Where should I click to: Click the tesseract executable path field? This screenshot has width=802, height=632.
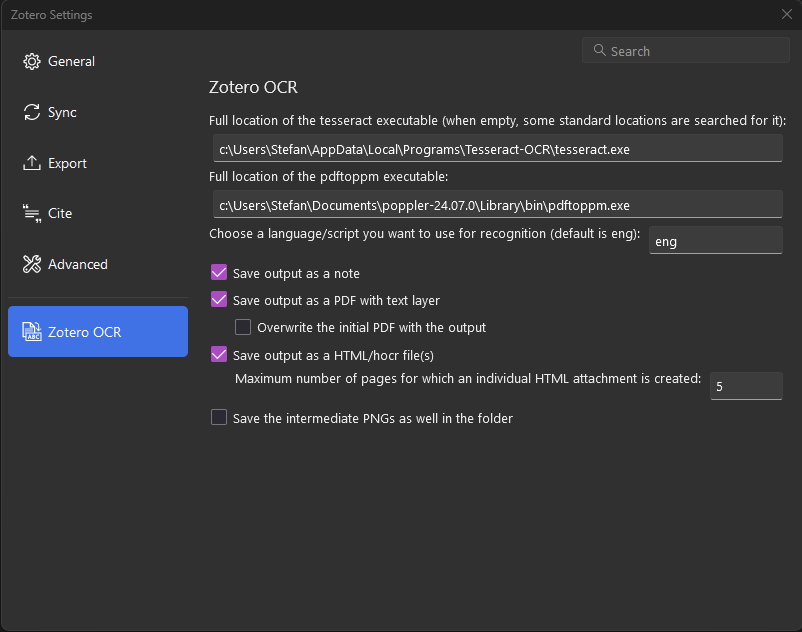pos(498,149)
